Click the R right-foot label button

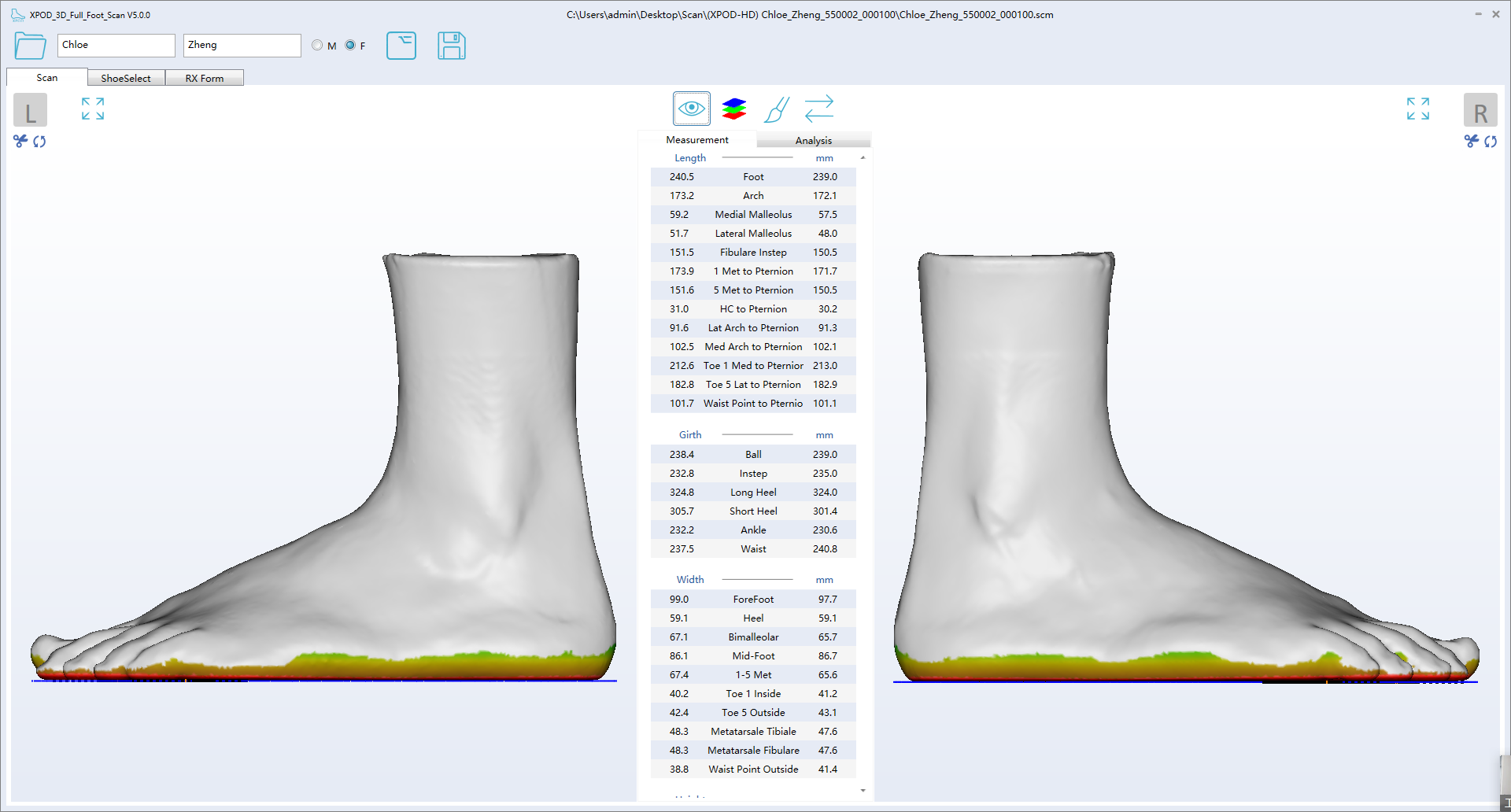(1481, 110)
